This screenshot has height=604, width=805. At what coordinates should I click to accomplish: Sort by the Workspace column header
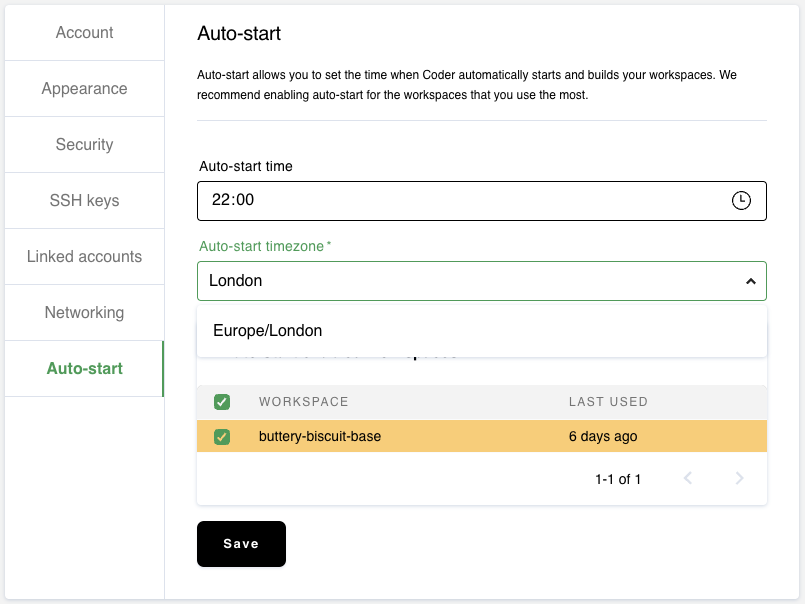[303, 402]
